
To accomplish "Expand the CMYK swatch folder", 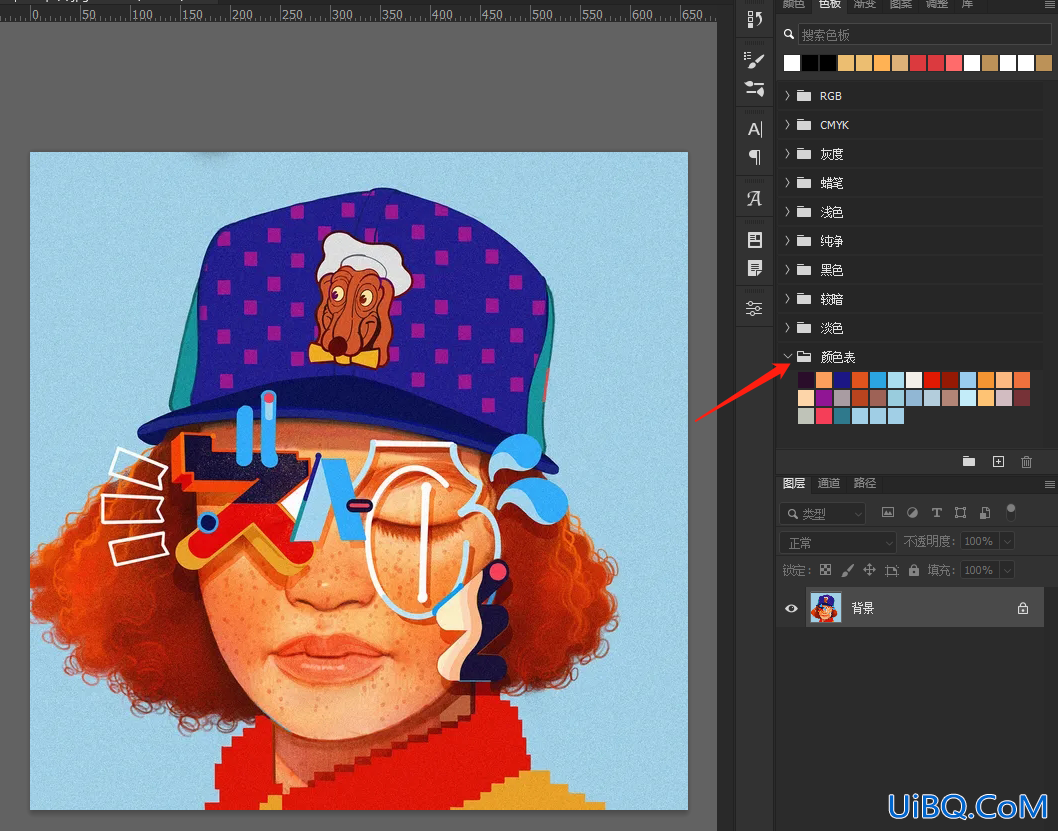I will (x=787, y=125).
